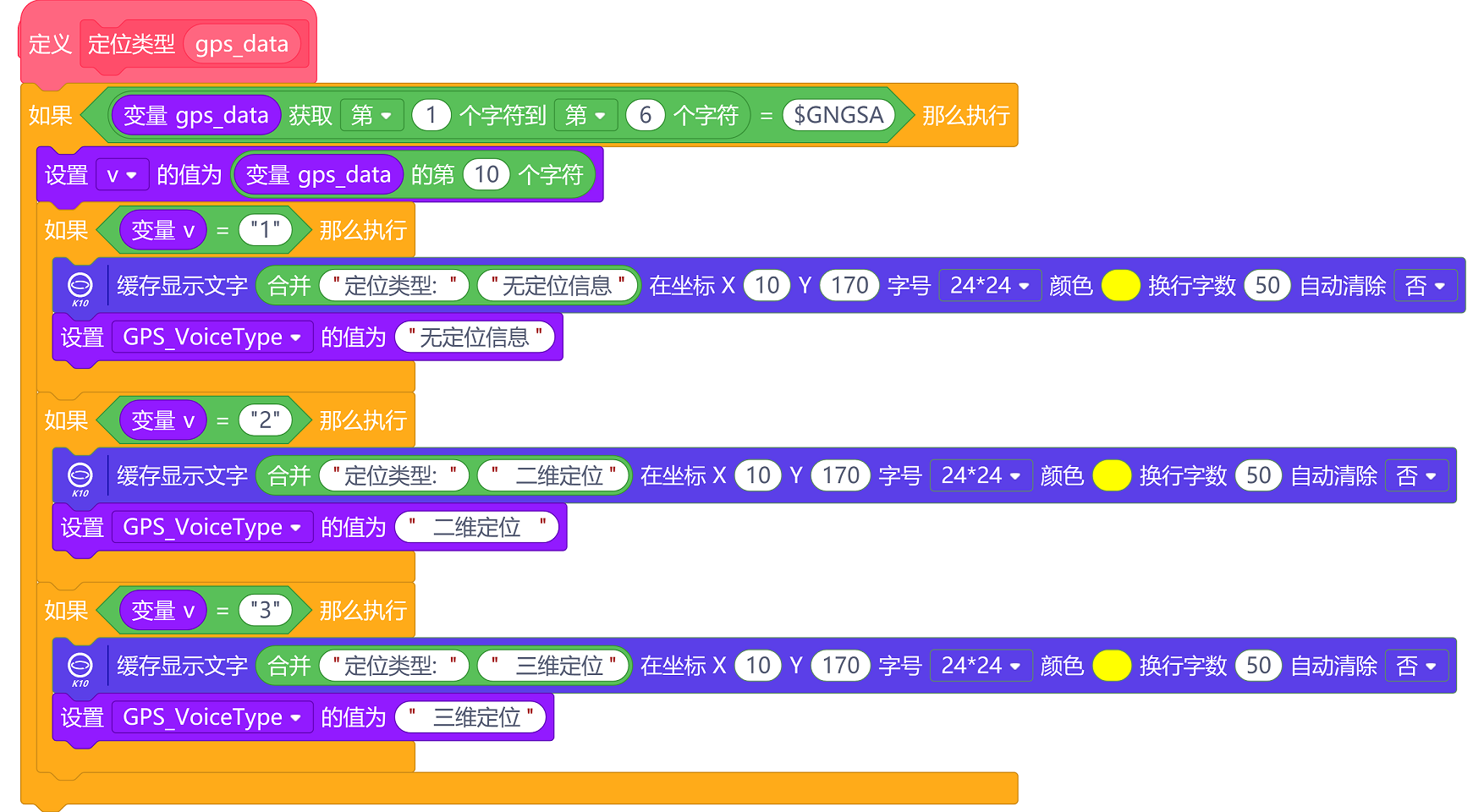This screenshot has width=1484, height=812.
Task: Click Y coordinate 170 in 三维定位 row
Action: (x=841, y=667)
